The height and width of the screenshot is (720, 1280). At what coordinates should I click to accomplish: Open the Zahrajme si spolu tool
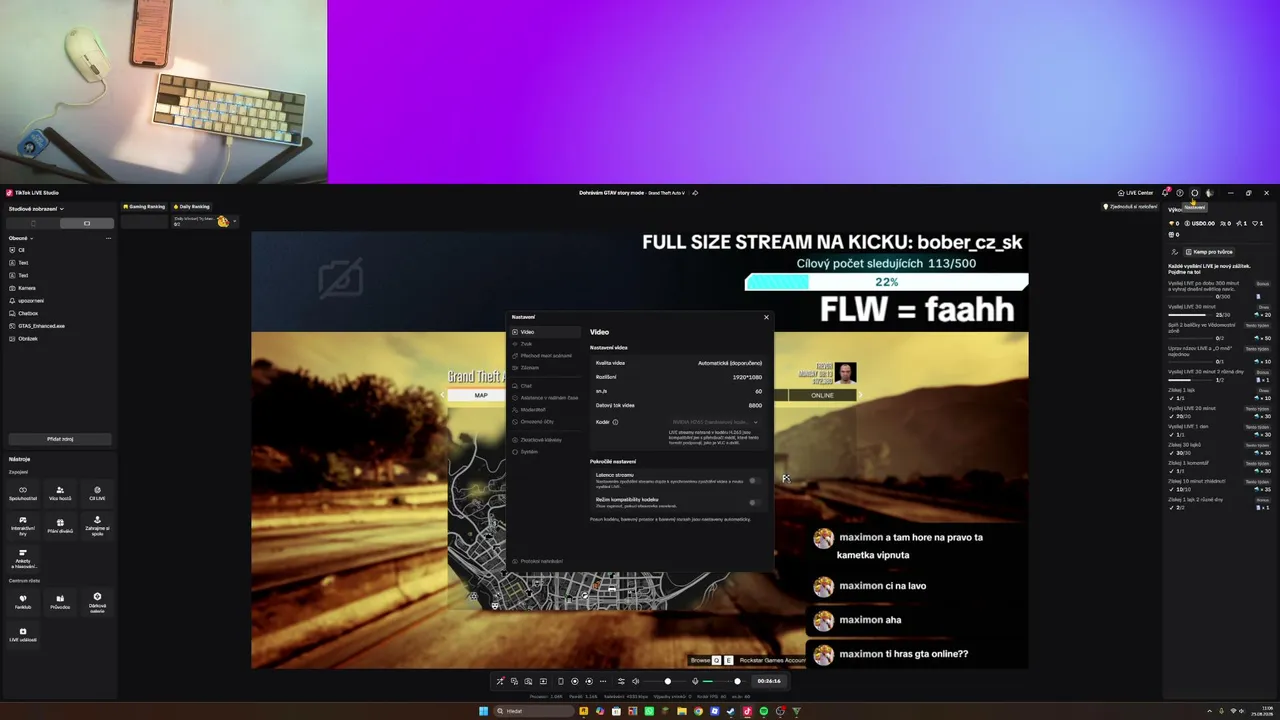click(97, 525)
